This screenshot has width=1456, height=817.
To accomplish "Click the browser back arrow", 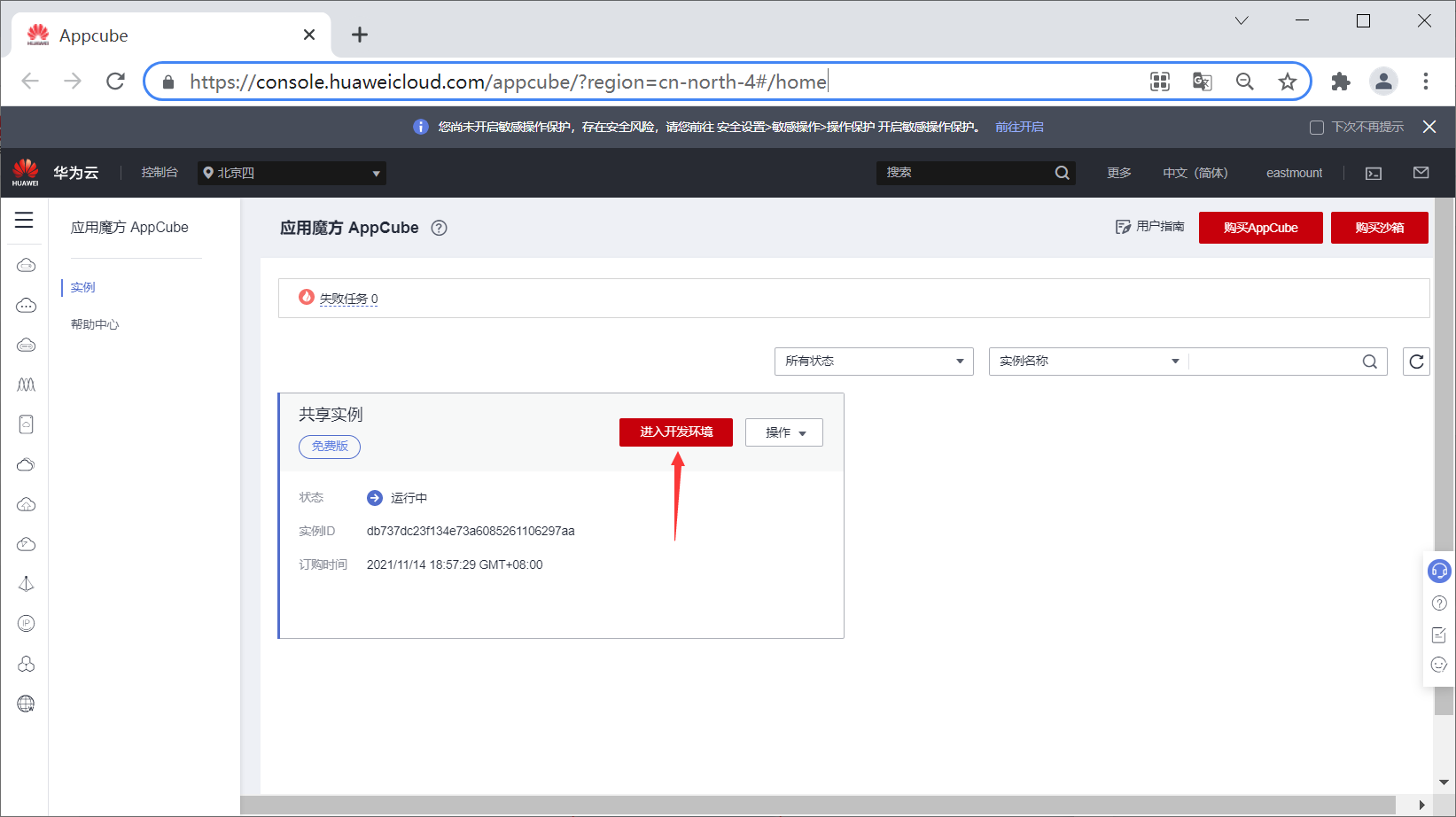I will (30, 82).
